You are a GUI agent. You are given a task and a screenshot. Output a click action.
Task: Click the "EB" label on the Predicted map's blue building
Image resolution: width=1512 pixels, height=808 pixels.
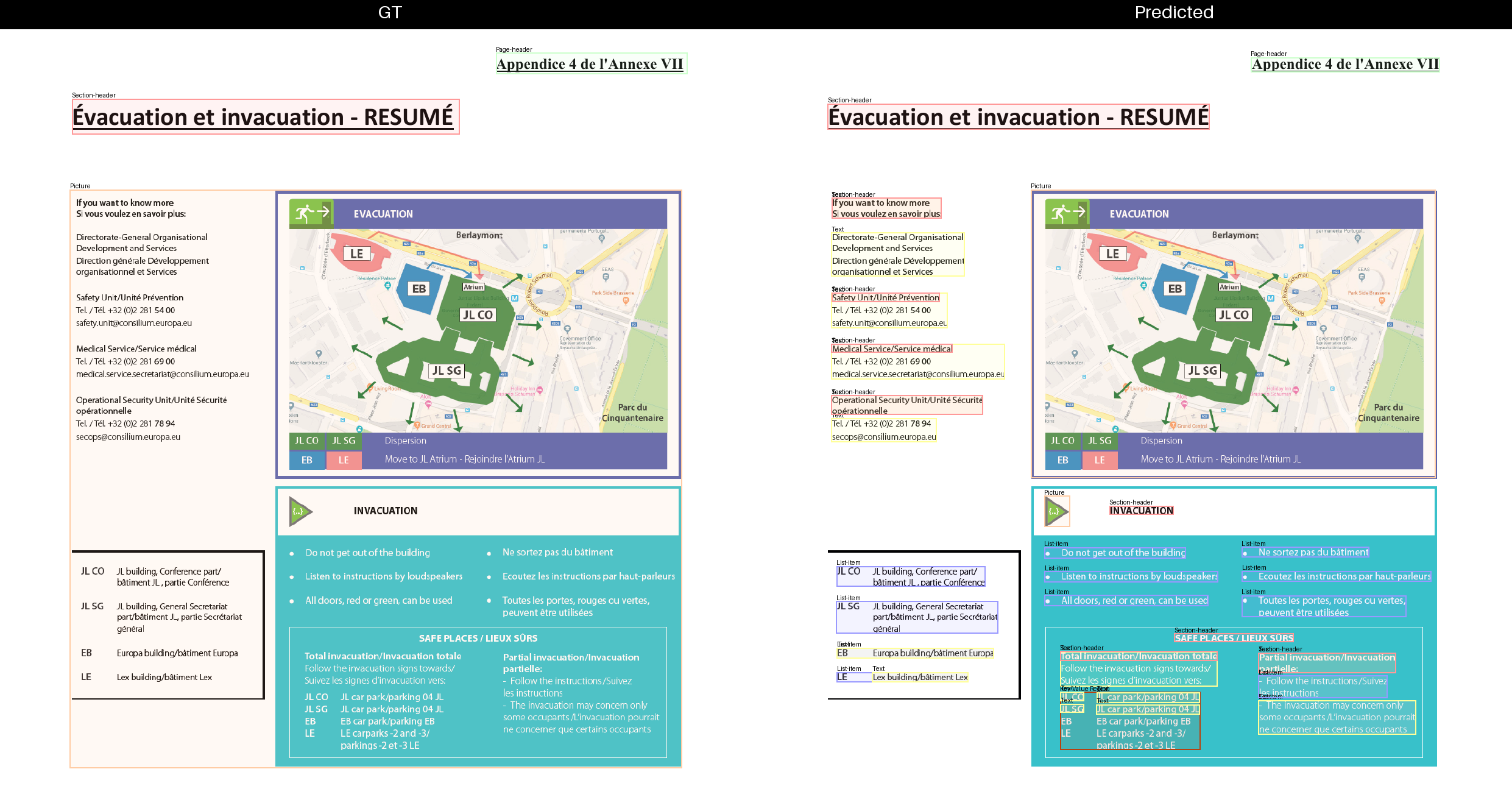point(1175,289)
